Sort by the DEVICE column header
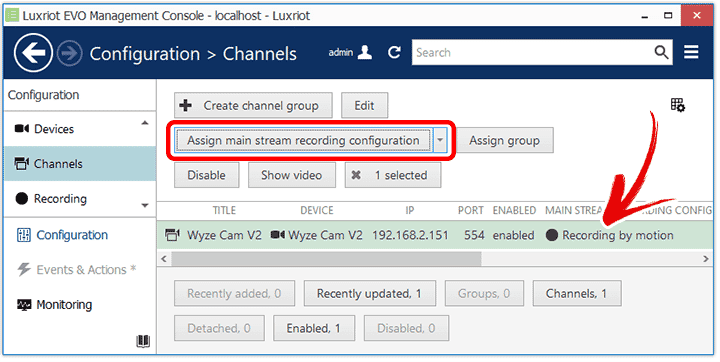Screen dimensions: 720x362 click(x=317, y=210)
